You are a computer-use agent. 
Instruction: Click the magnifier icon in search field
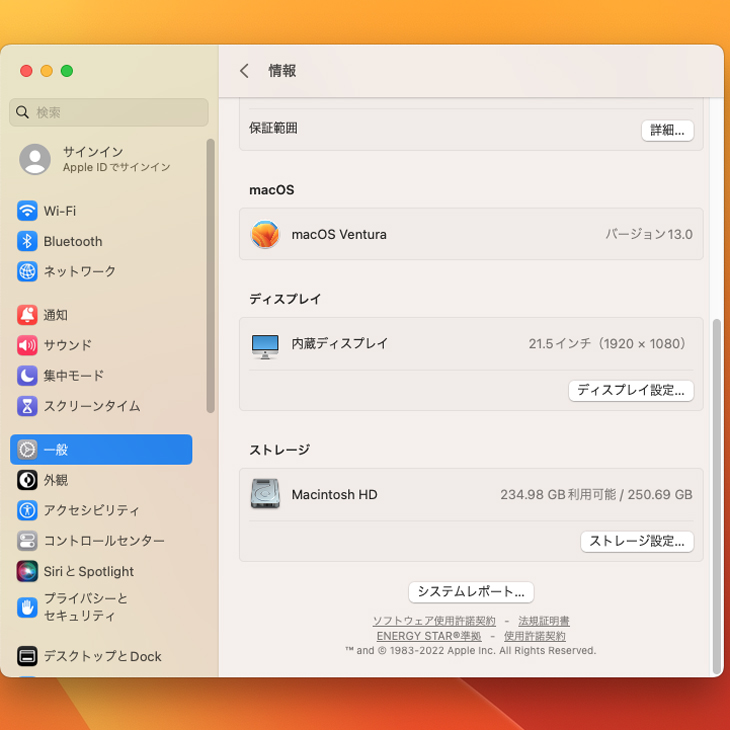(22, 112)
